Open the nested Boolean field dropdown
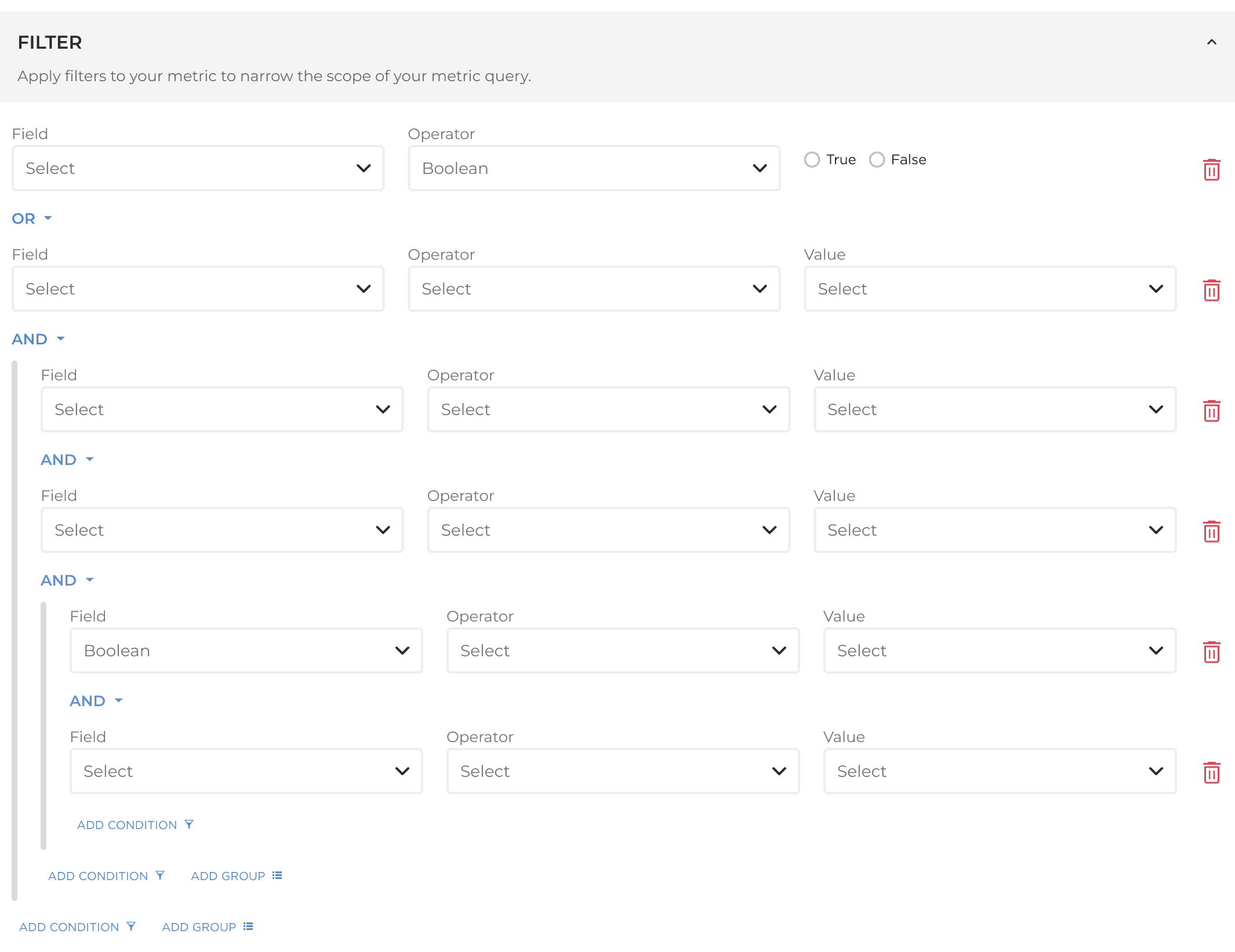 pos(246,651)
